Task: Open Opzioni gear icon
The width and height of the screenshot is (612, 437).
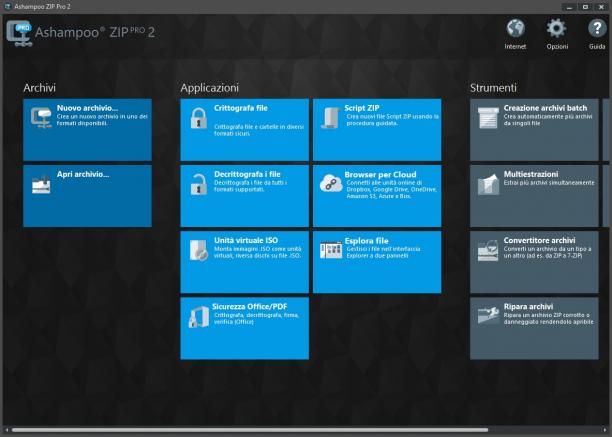Action: (x=556, y=28)
